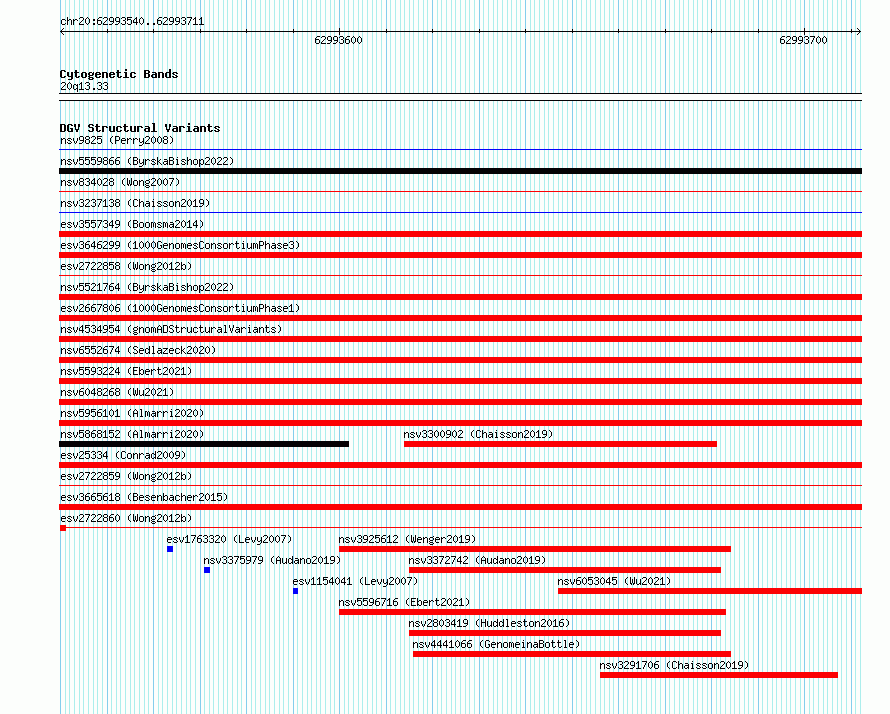Select the nsv5559866 (ByrskaBishop2022) black bar
890x714 pixels.
460,171
